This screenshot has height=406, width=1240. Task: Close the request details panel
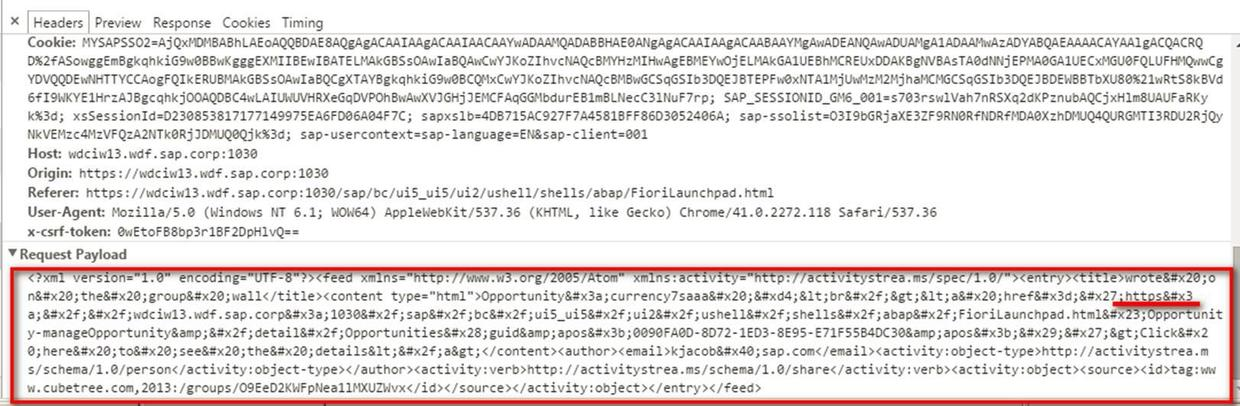14,21
